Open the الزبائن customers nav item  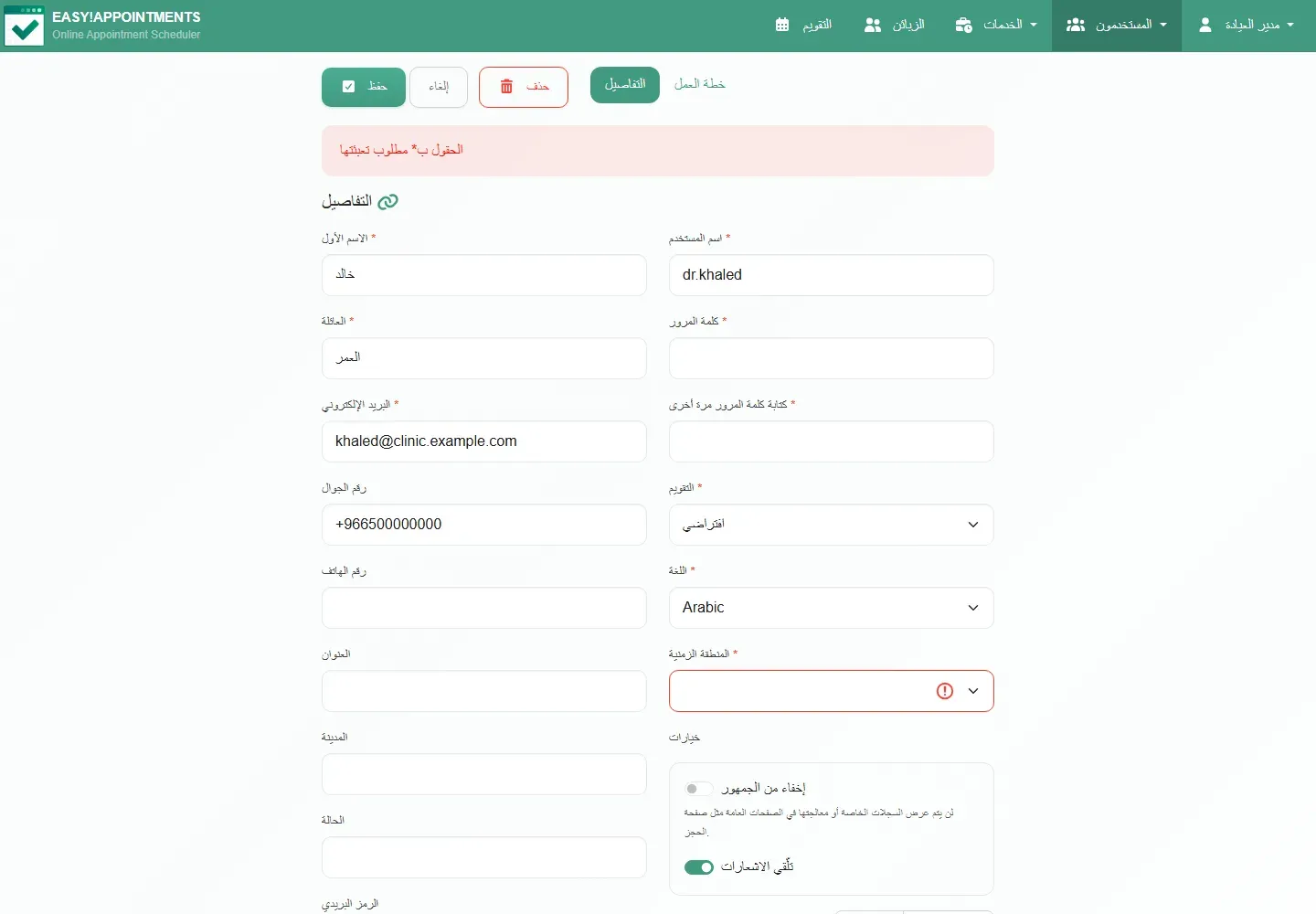pos(895,25)
